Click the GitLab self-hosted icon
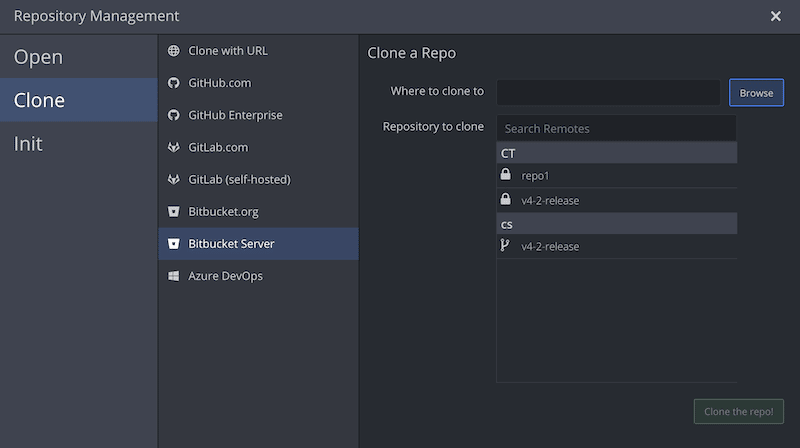 click(174, 179)
